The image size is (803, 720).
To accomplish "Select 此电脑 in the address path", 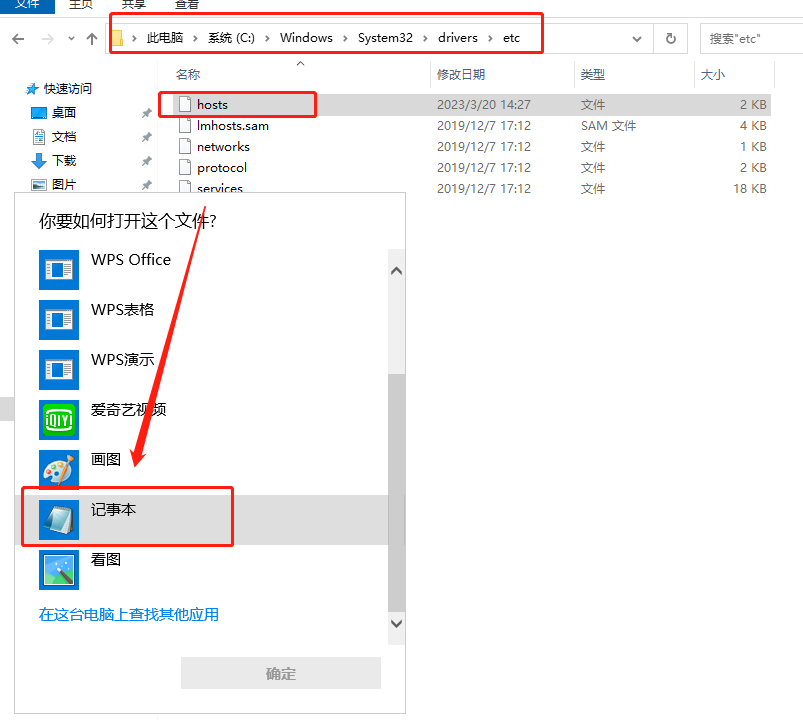I will (x=165, y=38).
